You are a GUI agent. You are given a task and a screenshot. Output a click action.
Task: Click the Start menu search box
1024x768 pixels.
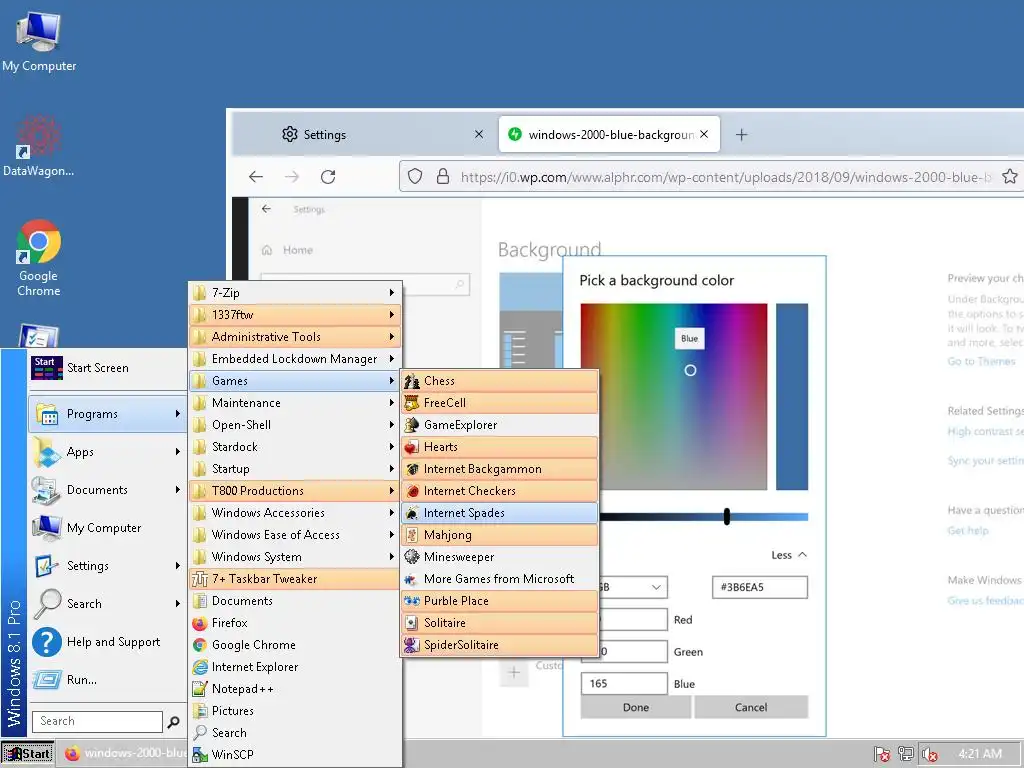point(97,722)
